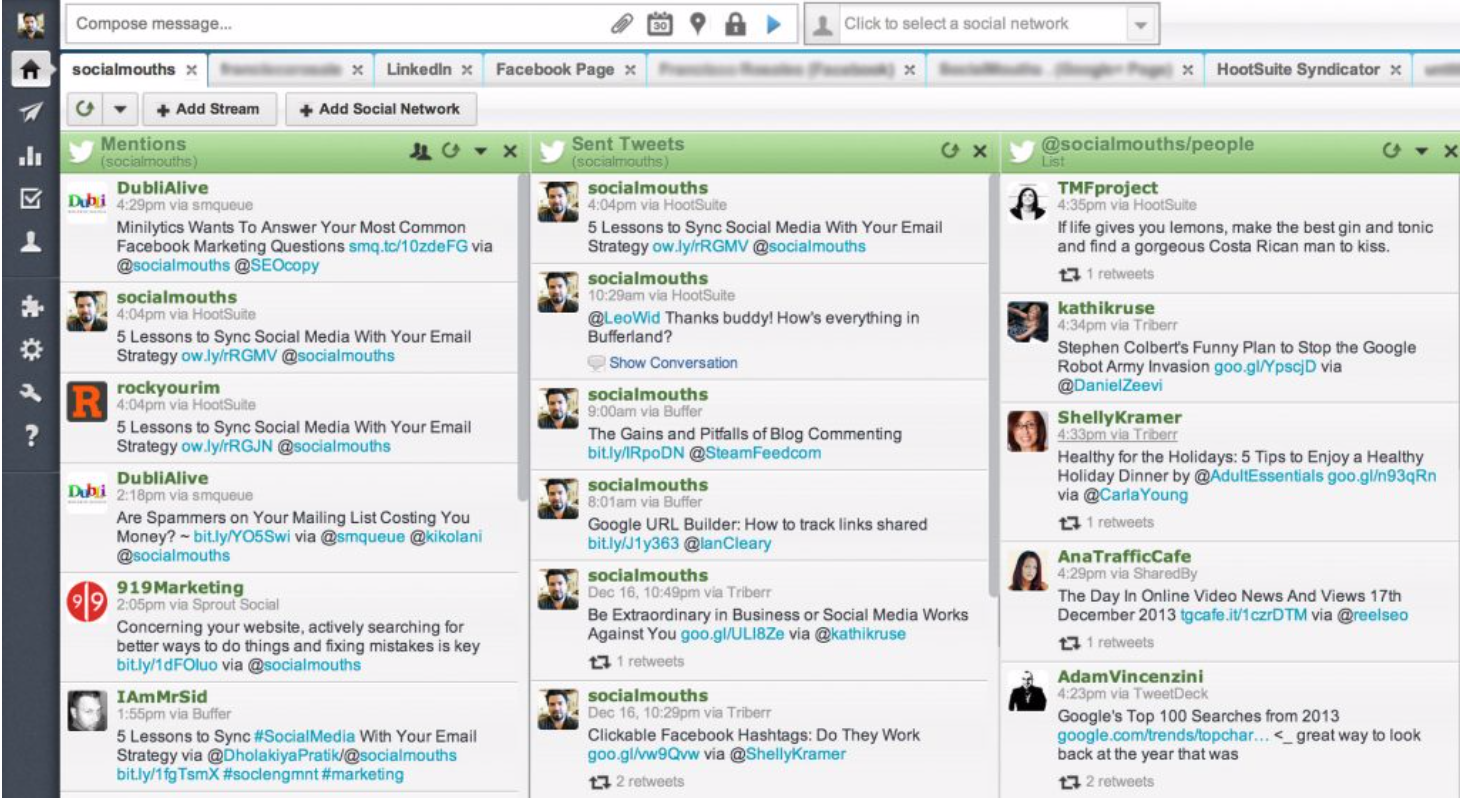Viewport: 1460px width, 798px height.
Task: Switch to the LinkedIn tab
Action: [419, 70]
